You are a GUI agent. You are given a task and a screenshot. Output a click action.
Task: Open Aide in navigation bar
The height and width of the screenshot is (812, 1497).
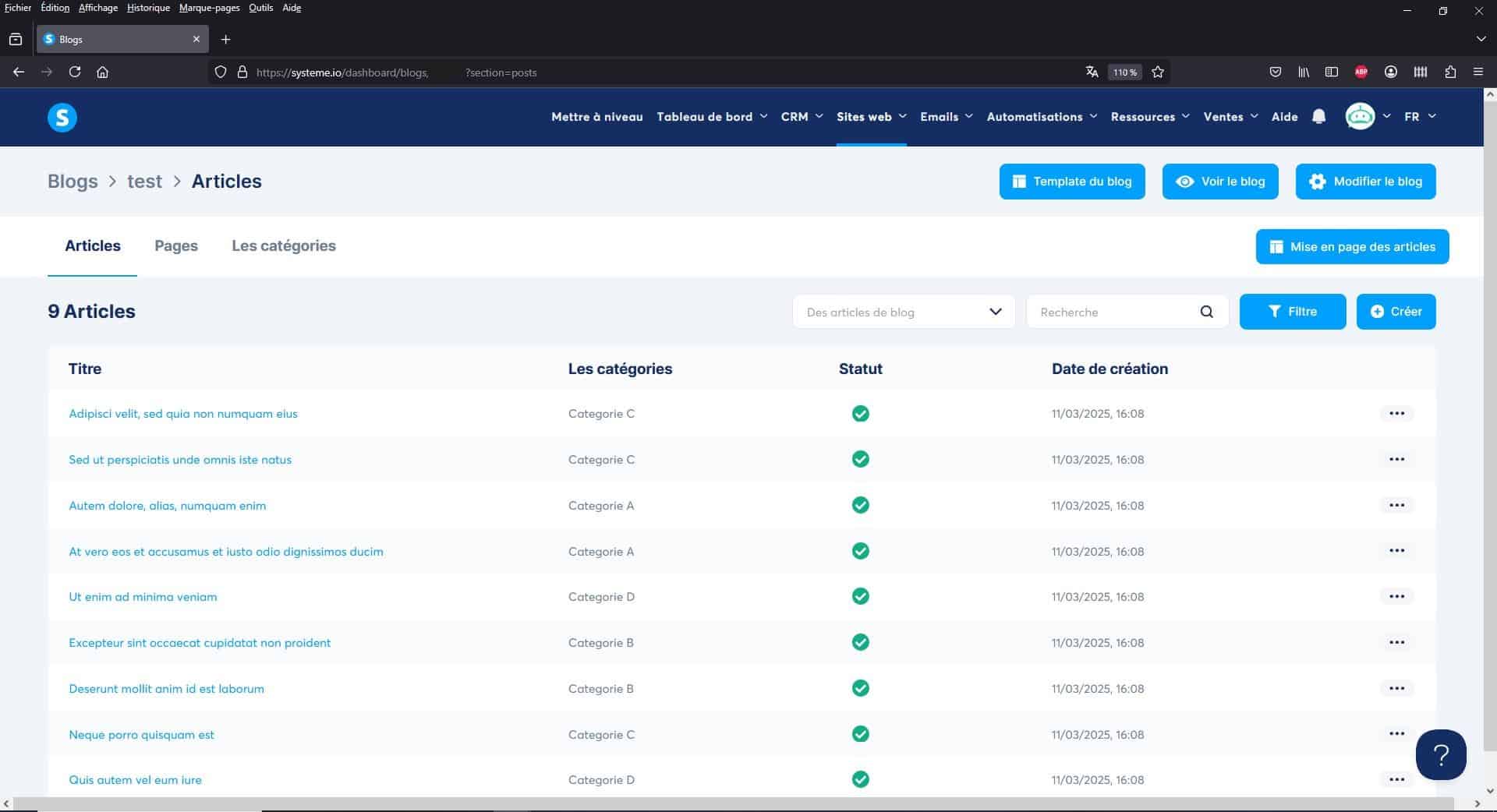(x=1284, y=117)
